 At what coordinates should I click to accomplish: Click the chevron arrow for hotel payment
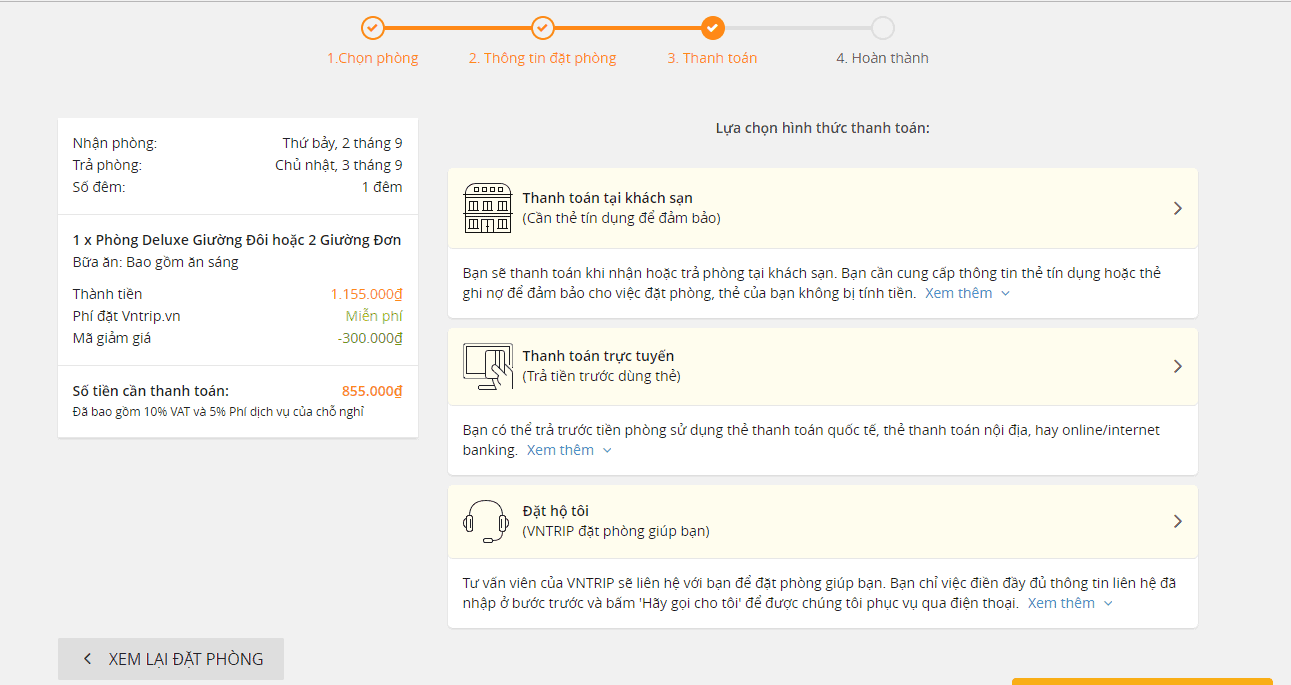1178,208
